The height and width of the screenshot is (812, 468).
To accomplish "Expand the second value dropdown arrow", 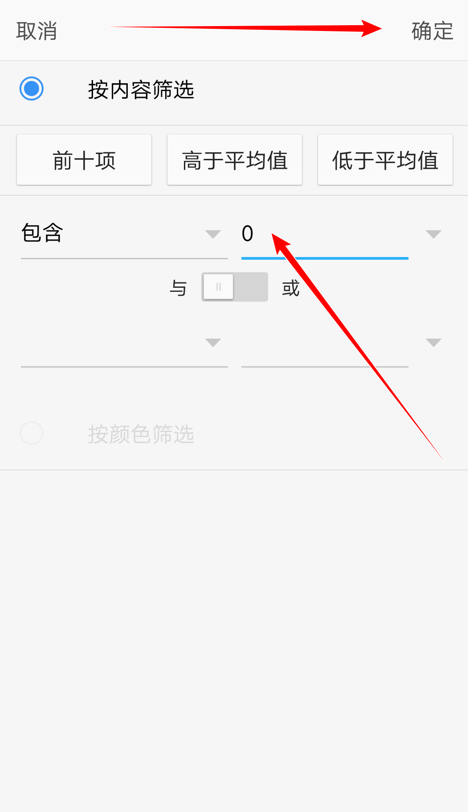I will pos(433,343).
